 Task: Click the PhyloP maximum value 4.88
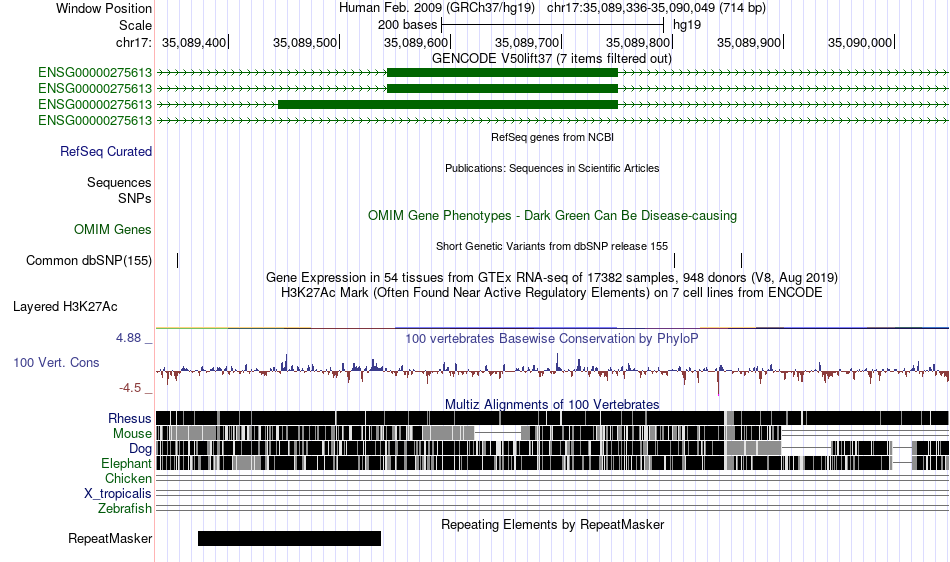(x=128, y=338)
